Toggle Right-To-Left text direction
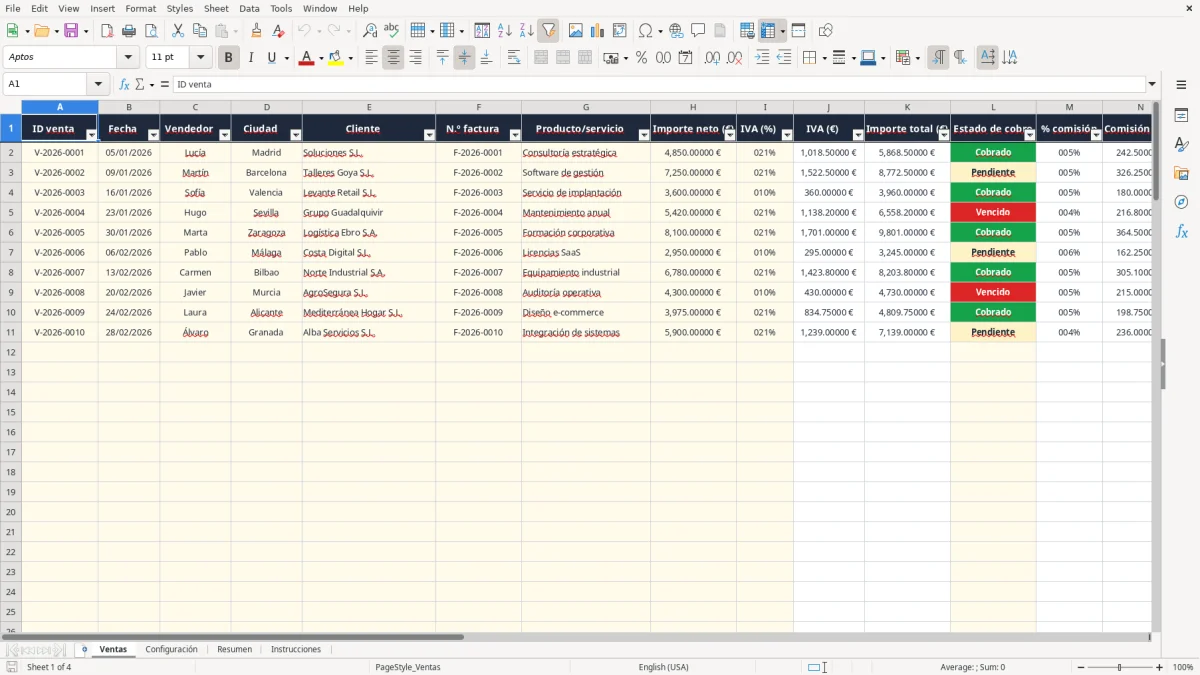This screenshot has height=675, width=1200. pos(960,58)
